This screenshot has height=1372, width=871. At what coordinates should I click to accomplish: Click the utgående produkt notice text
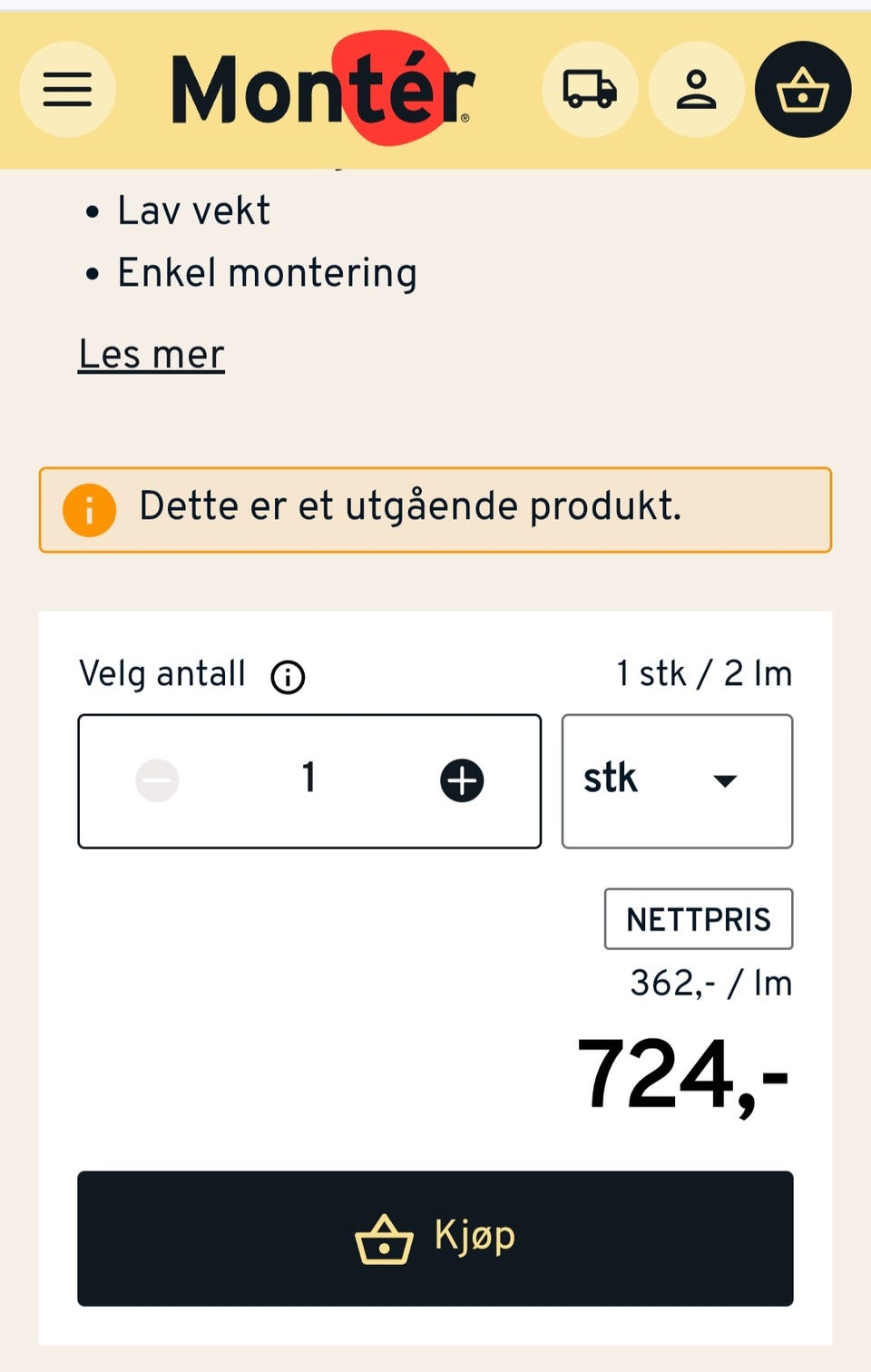(410, 506)
